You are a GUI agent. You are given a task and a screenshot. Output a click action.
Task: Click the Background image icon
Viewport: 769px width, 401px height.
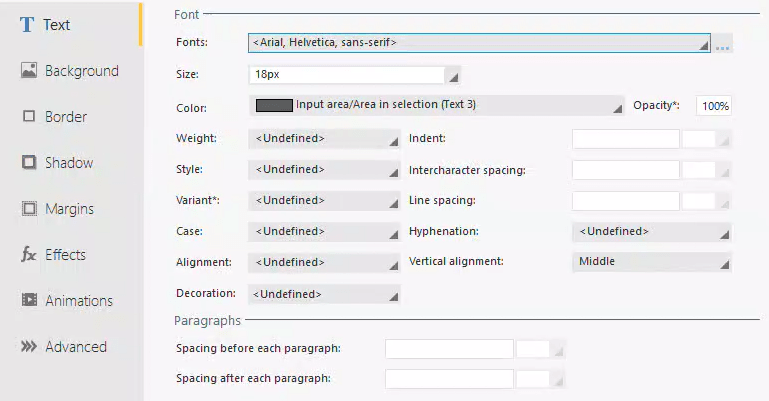point(29,71)
